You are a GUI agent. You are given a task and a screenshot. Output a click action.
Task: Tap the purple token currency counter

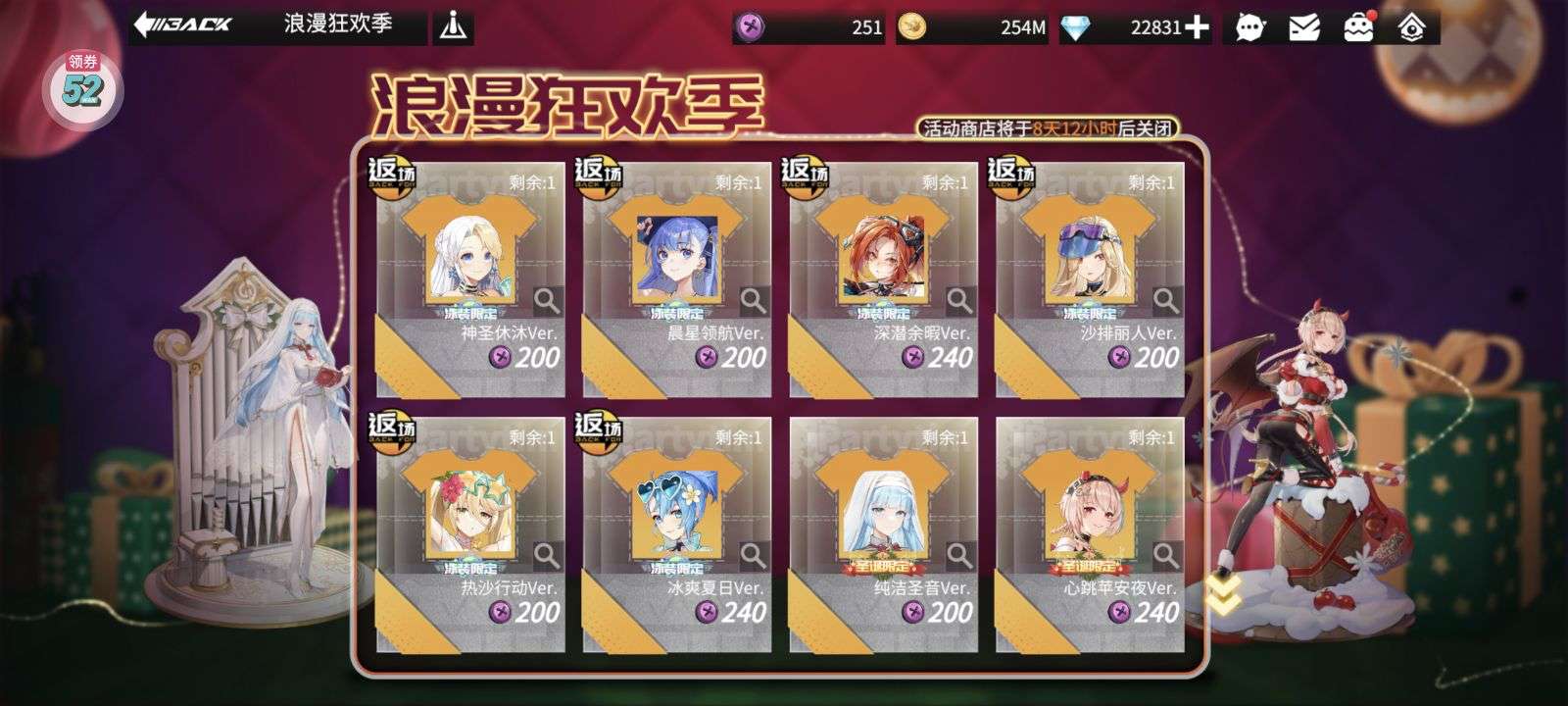[x=809, y=27]
